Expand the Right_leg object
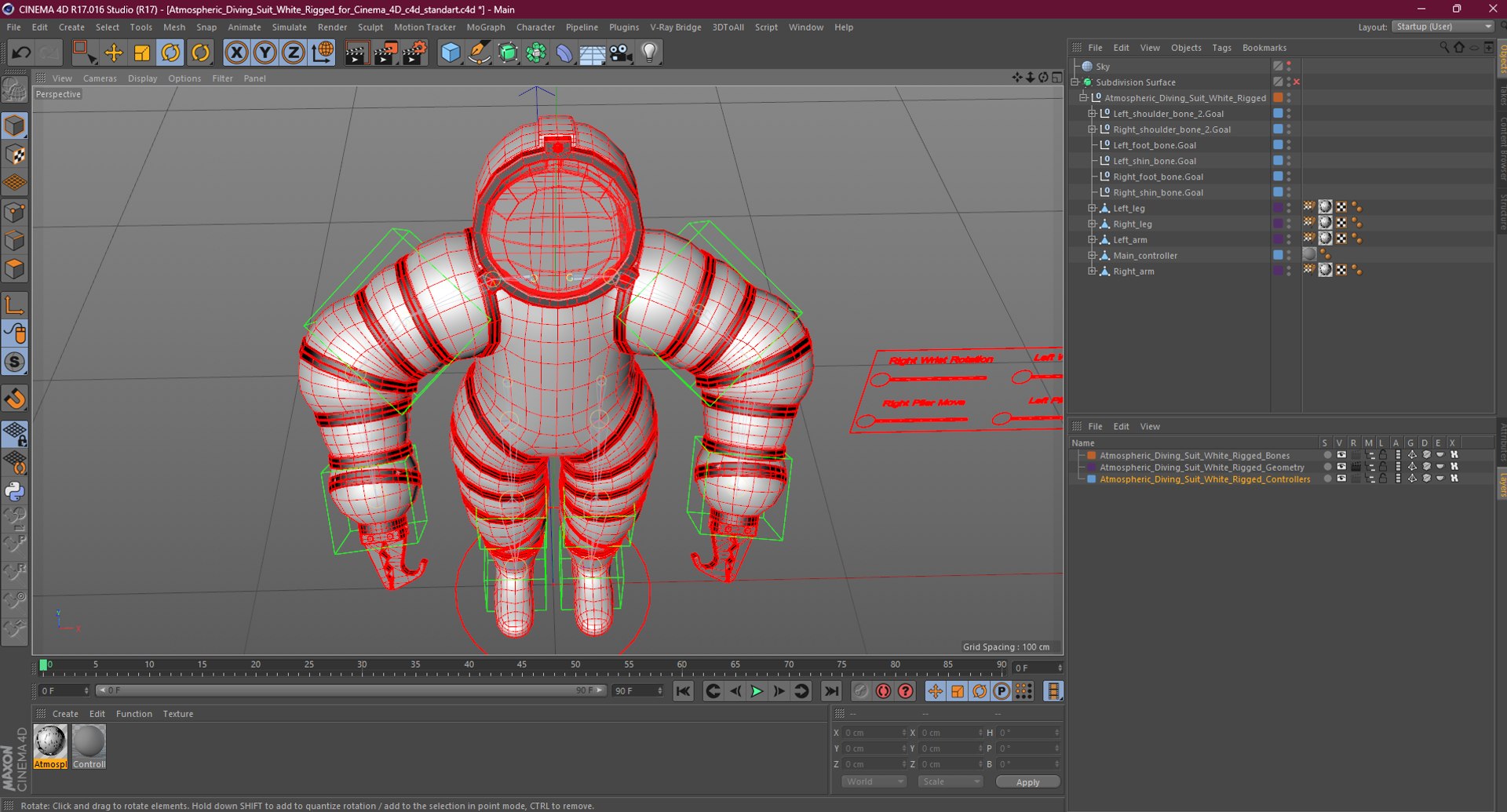The image size is (1507, 812). pos(1092,224)
